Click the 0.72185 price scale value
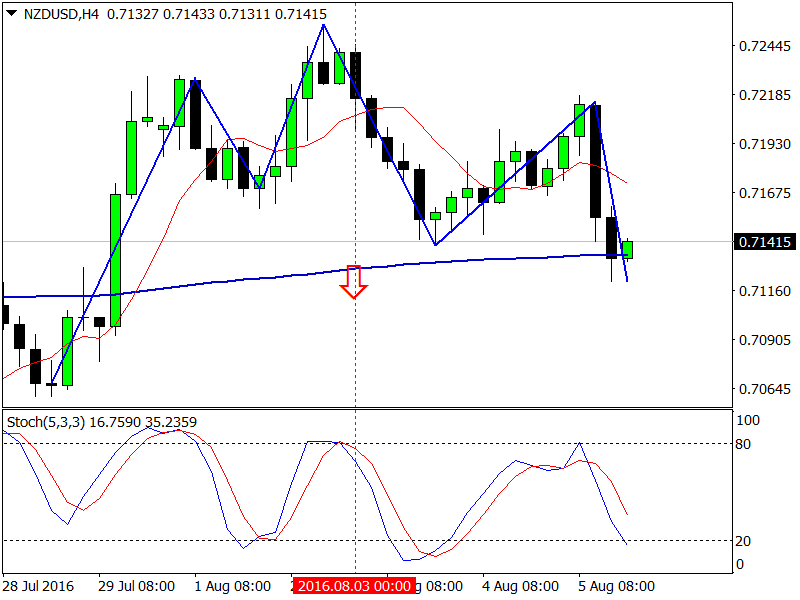 [765, 95]
